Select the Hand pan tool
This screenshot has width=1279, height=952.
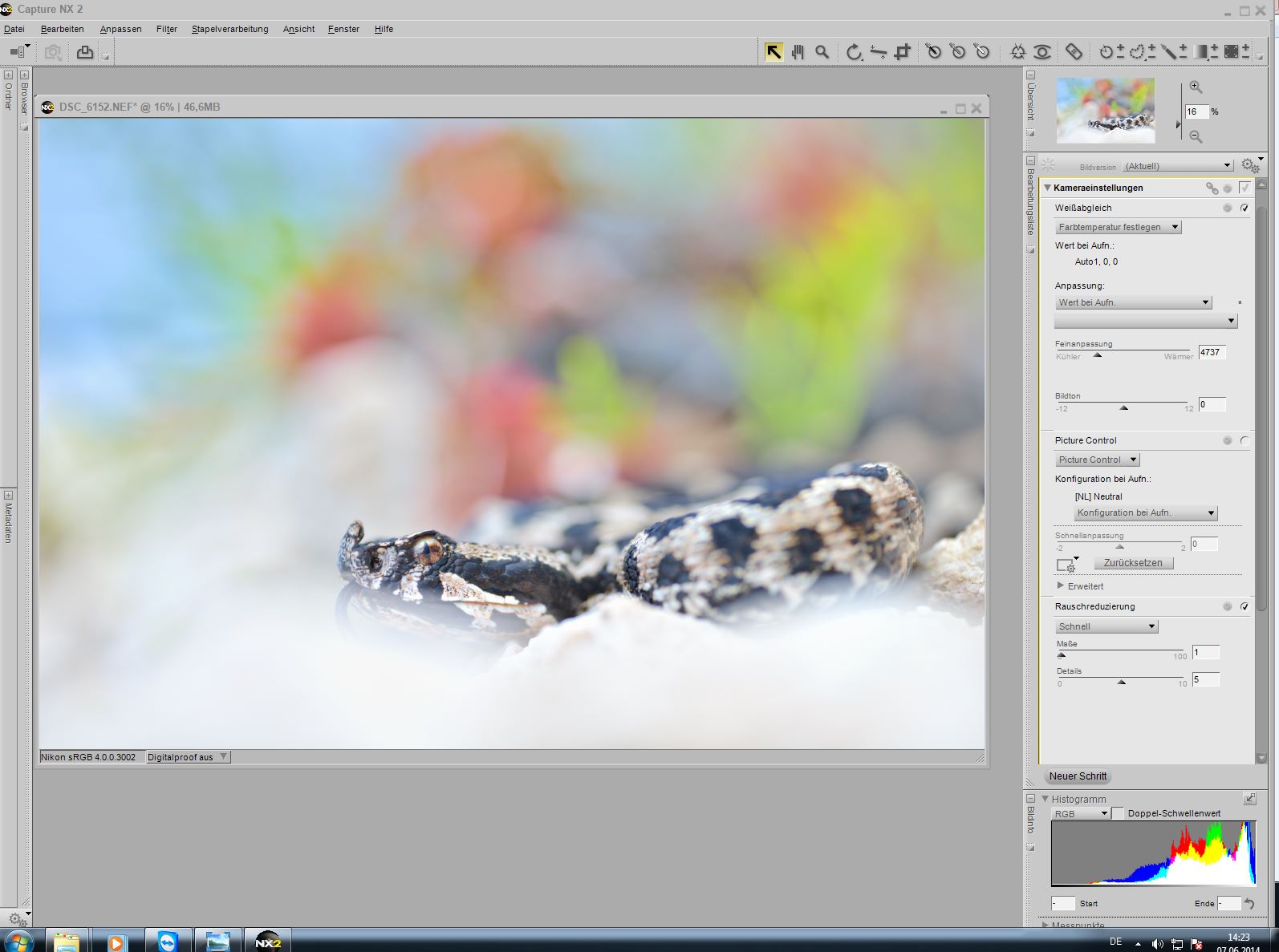[798, 52]
